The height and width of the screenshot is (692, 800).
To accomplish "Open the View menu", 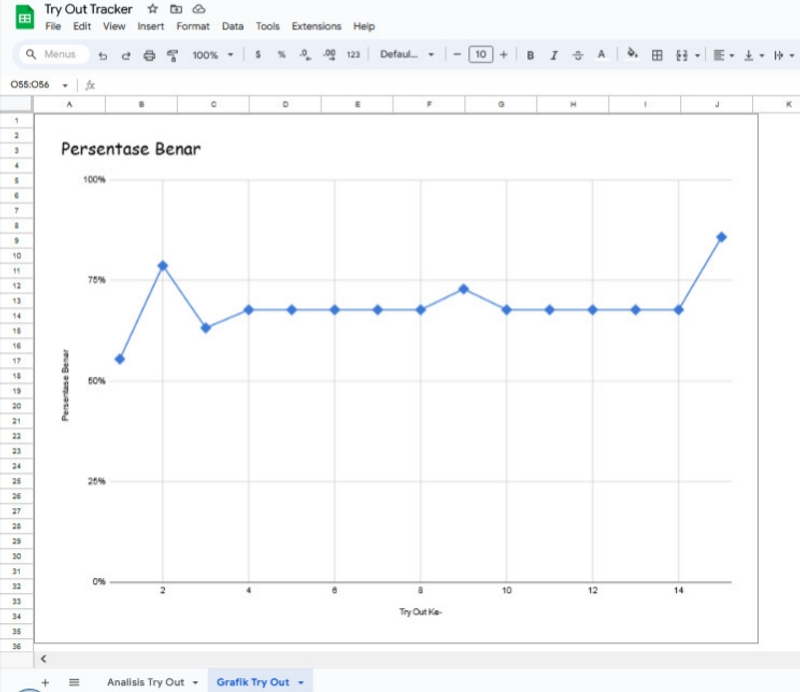I will [x=114, y=26].
